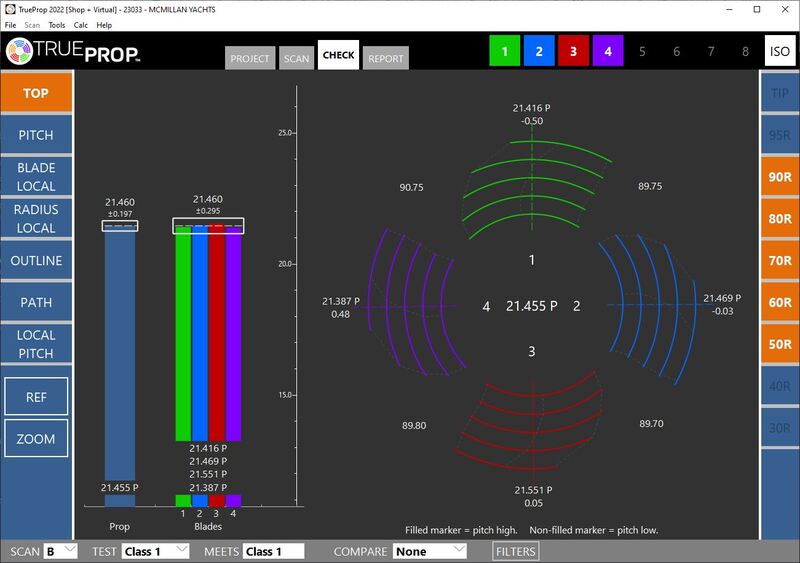Select purple blade 4 button
Screen dimensions: 800x563
607,51
